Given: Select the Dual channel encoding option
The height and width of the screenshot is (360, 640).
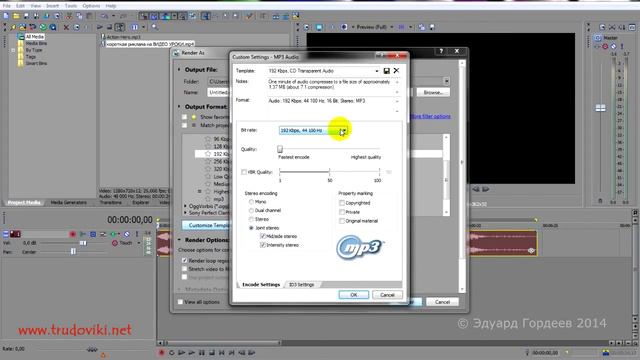Looking at the screenshot, I should pyautogui.click(x=251, y=211).
